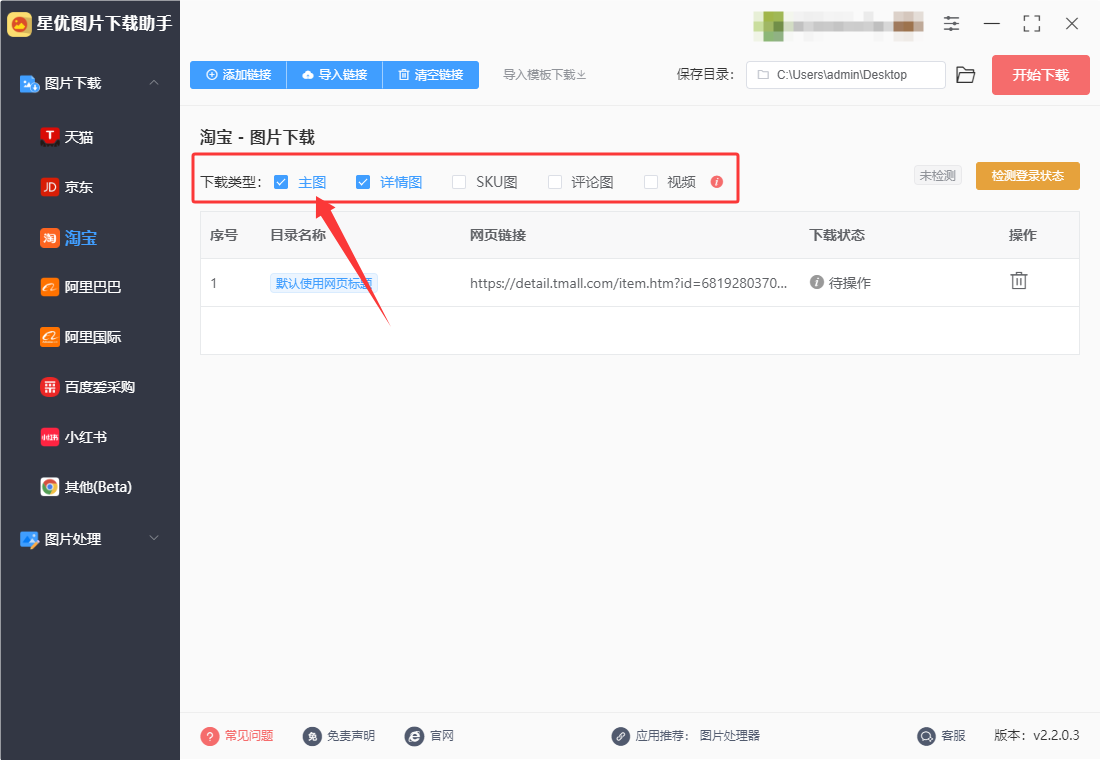Click the 版本 v2.2.0.3 text
The image size is (1100, 760).
click(1037, 735)
